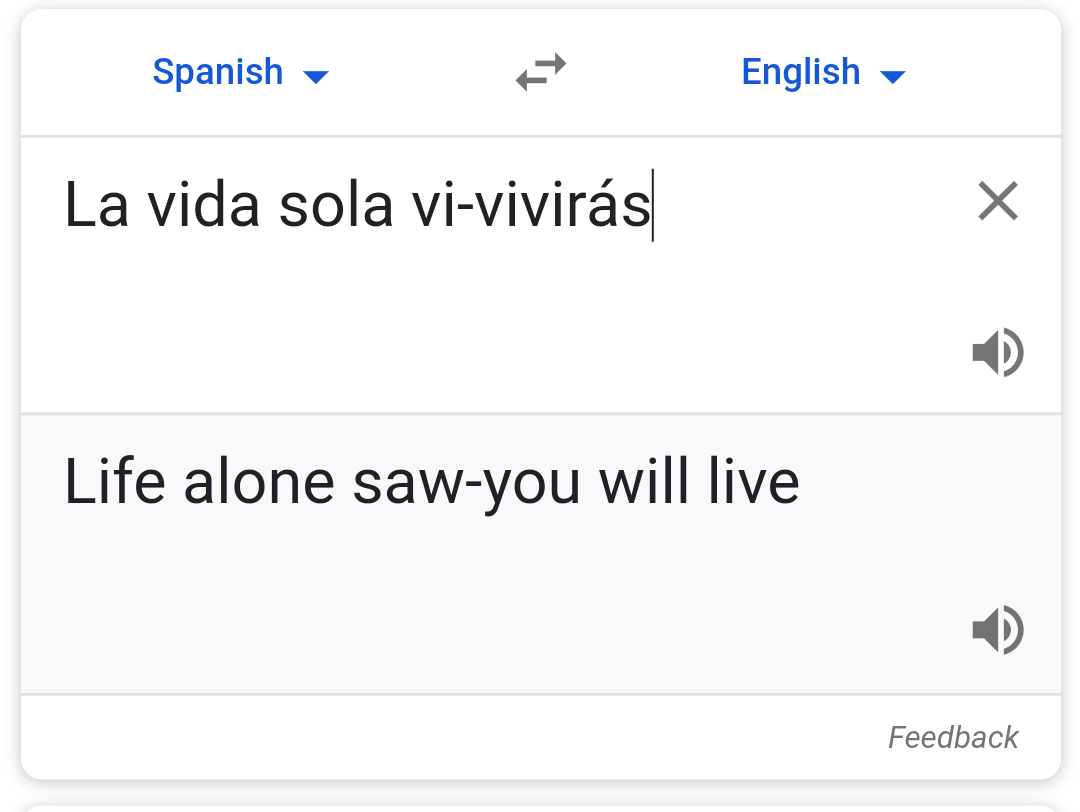The width and height of the screenshot is (1080, 812).
Task: Swap the Spanish and English languages
Action: click(x=541, y=72)
